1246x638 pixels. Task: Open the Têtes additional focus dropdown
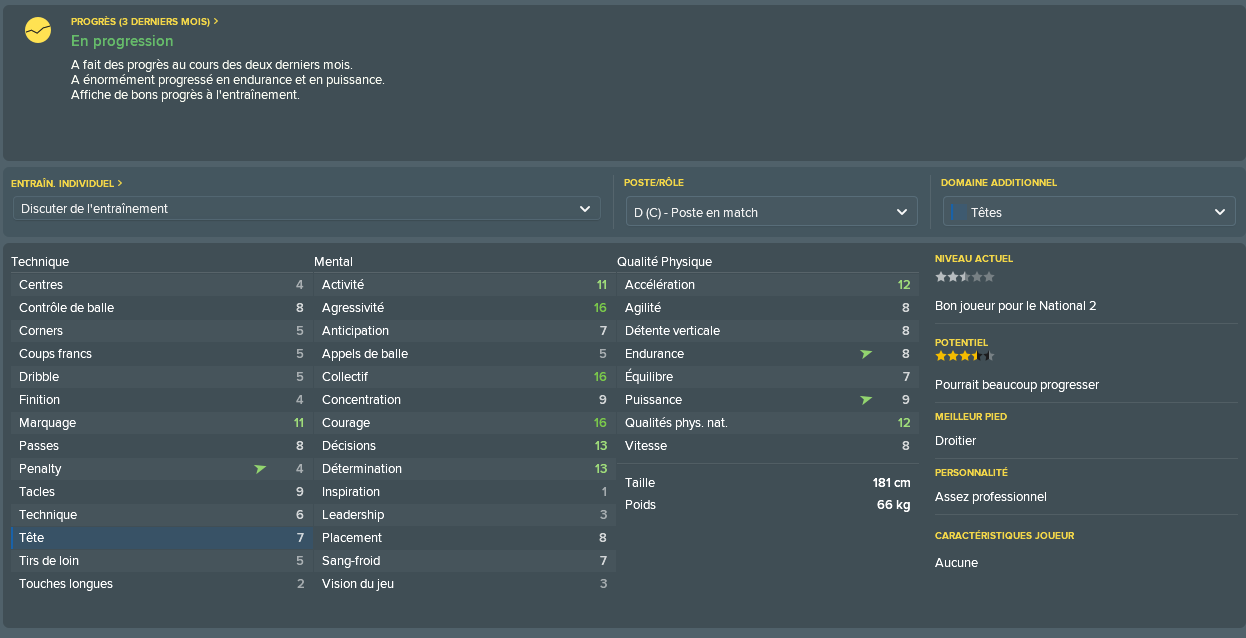click(1089, 212)
